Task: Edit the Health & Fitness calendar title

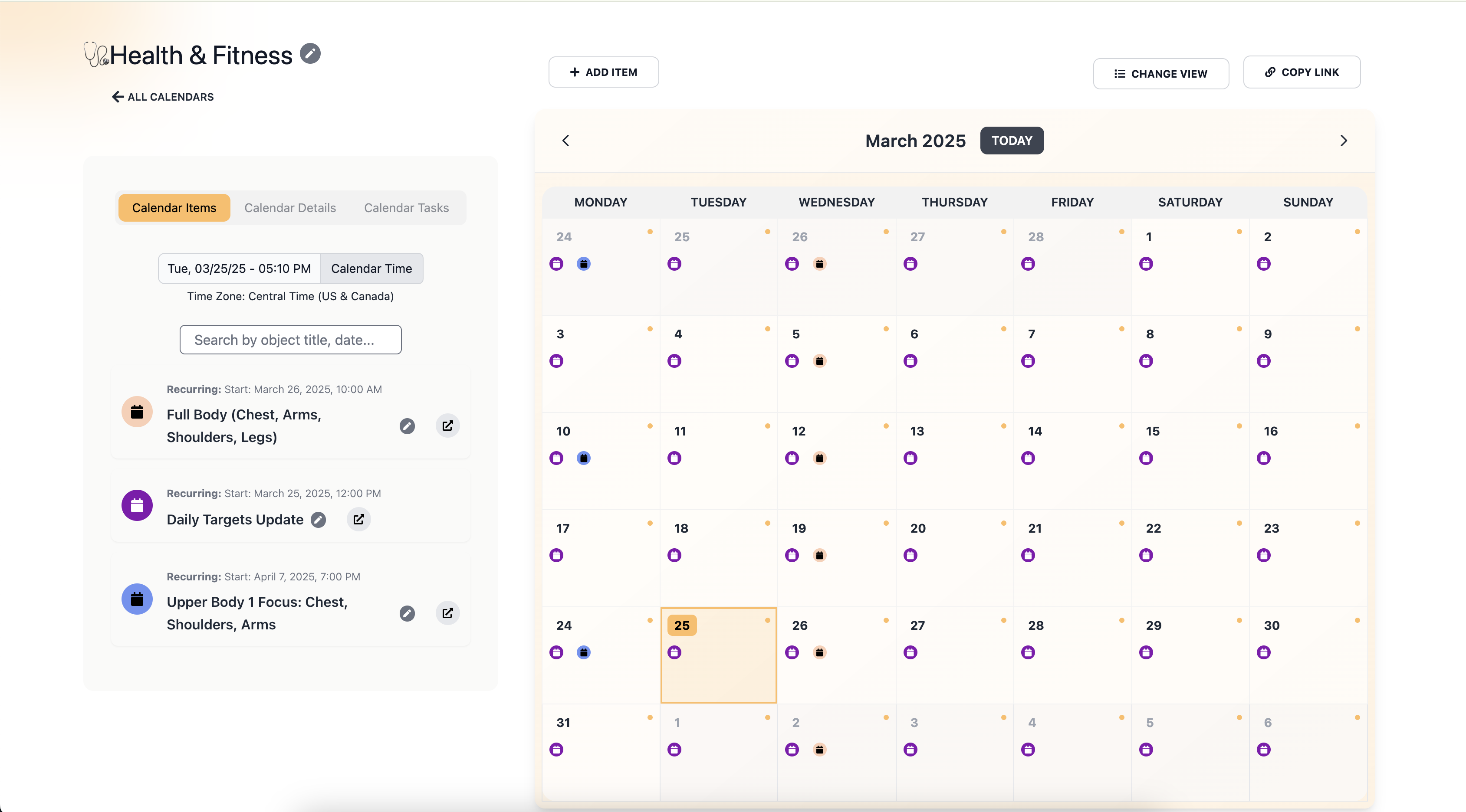Action: coord(311,53)
